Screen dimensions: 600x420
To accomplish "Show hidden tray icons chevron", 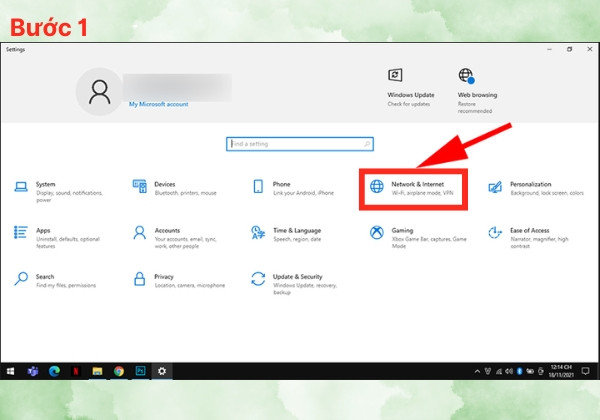I will pyautogui.click(x=477, y=371).
